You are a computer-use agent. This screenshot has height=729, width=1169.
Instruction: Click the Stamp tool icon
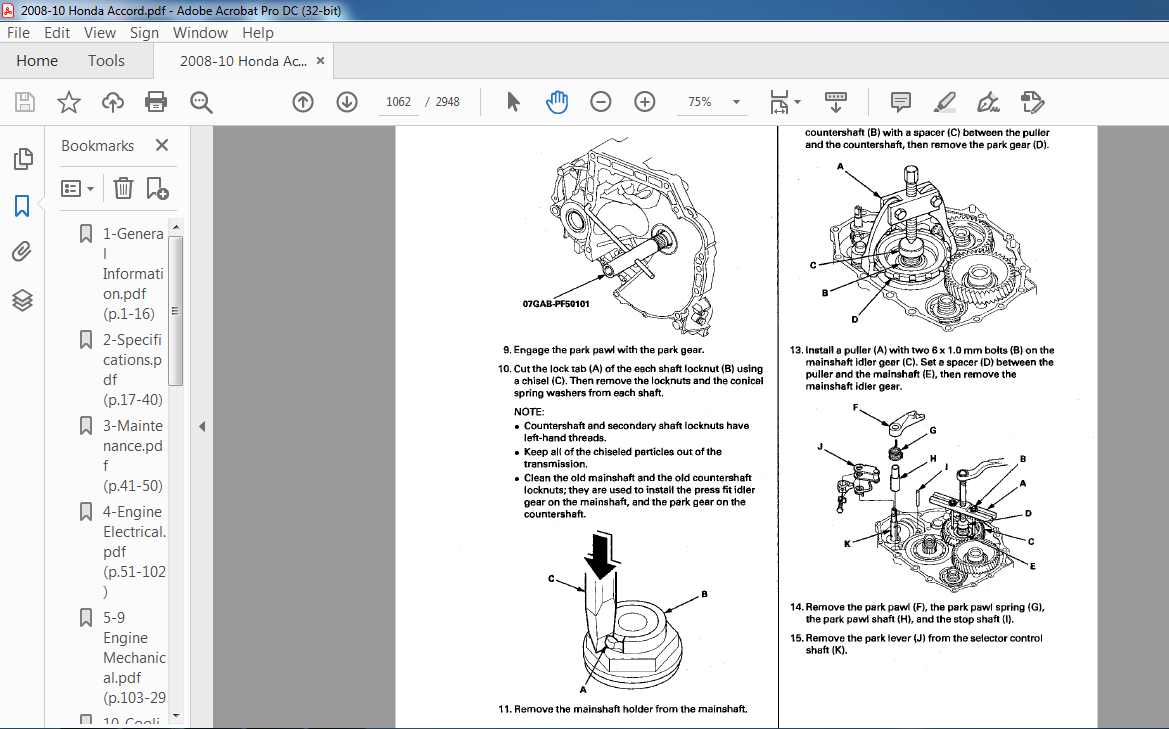click(1033, 102)
